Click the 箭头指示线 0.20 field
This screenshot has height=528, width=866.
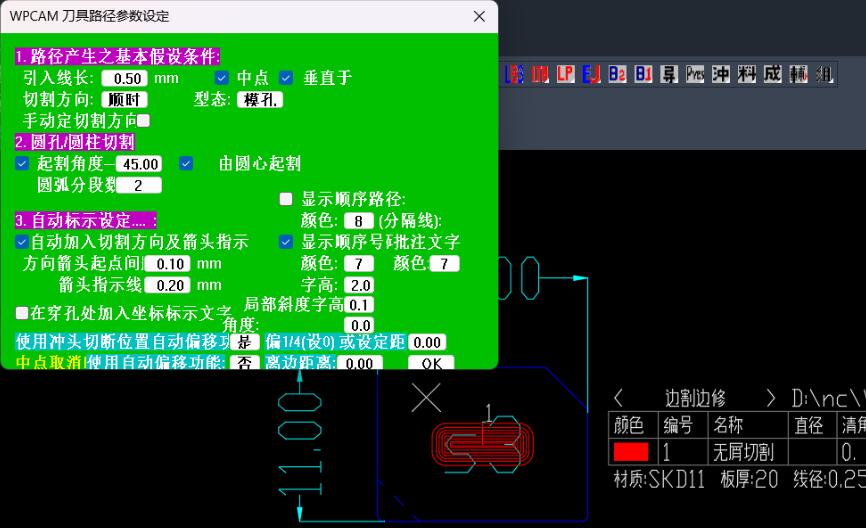pyautogui.click(x=167, y=285)
